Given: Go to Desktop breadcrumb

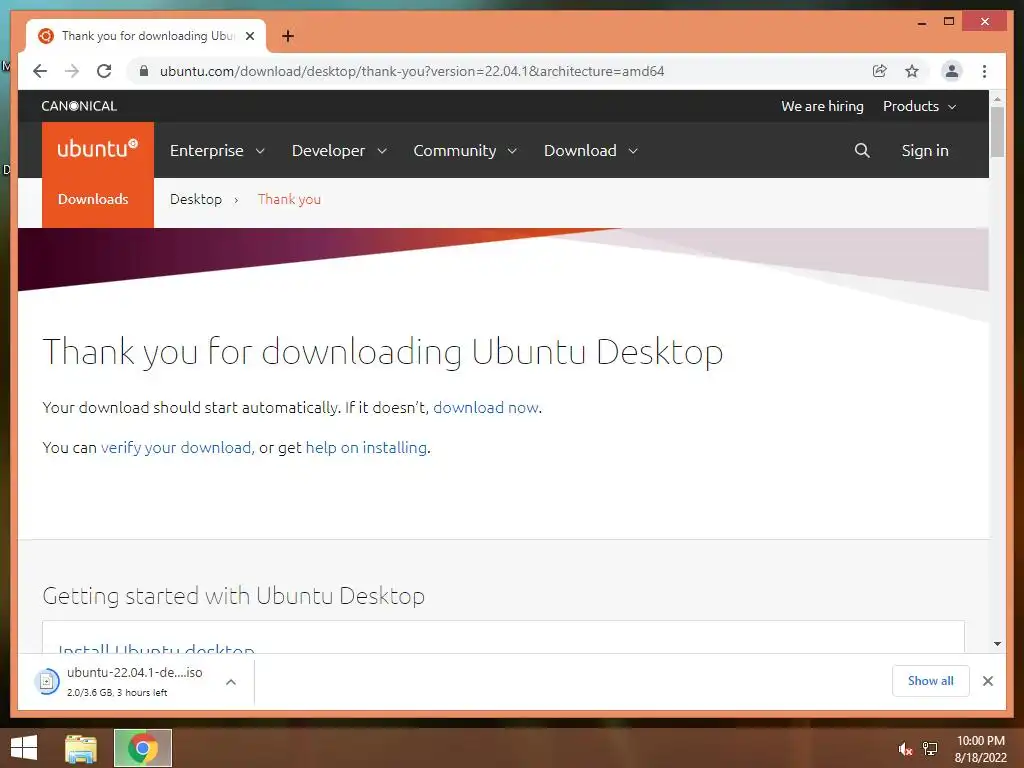Looking at the screenshot, I should click(196, 199).
